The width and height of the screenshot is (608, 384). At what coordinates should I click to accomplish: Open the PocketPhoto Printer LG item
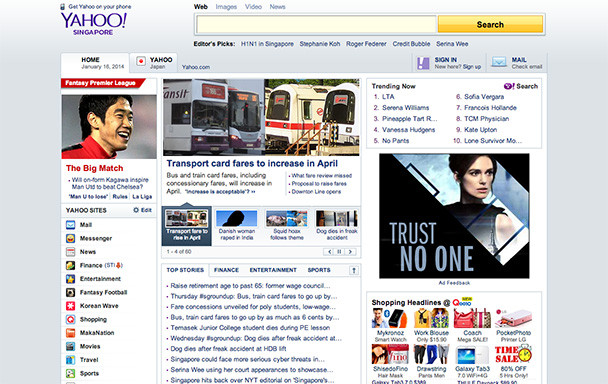click(x=513, y=325)
